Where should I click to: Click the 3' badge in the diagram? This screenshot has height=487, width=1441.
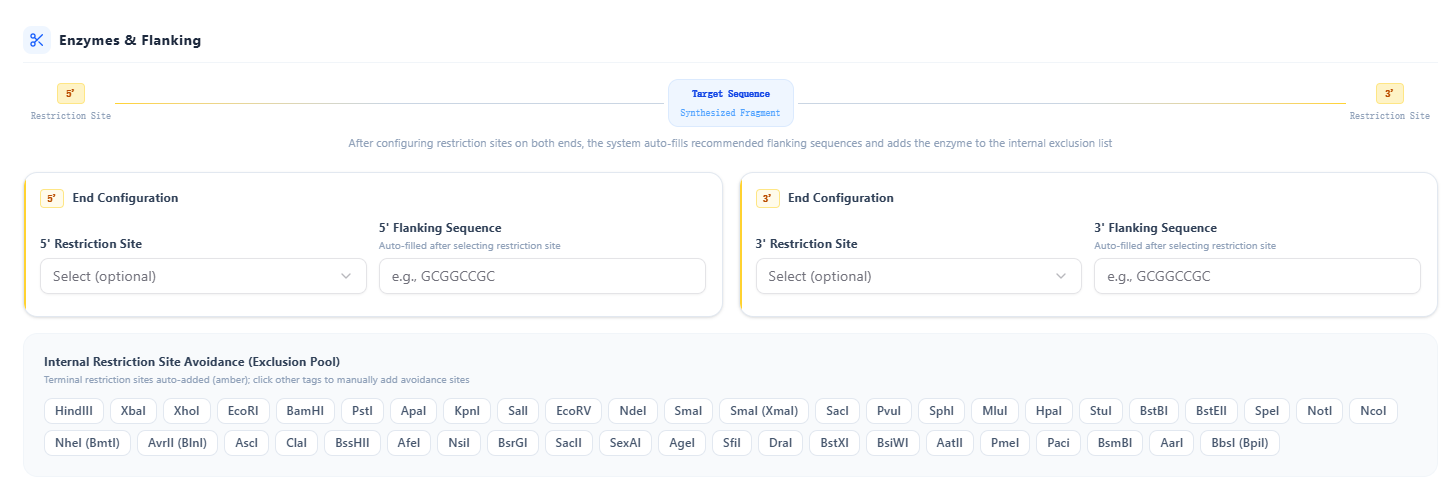tap(1389, 94)
